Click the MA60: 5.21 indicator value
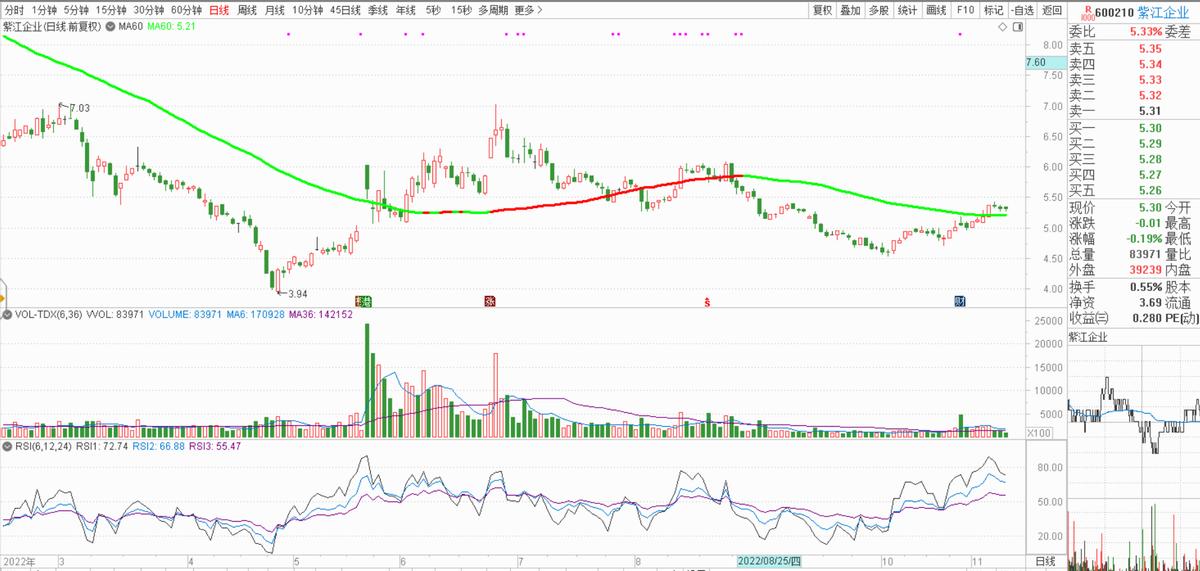Screen dimensions: 1200x571 coord(171,28)
